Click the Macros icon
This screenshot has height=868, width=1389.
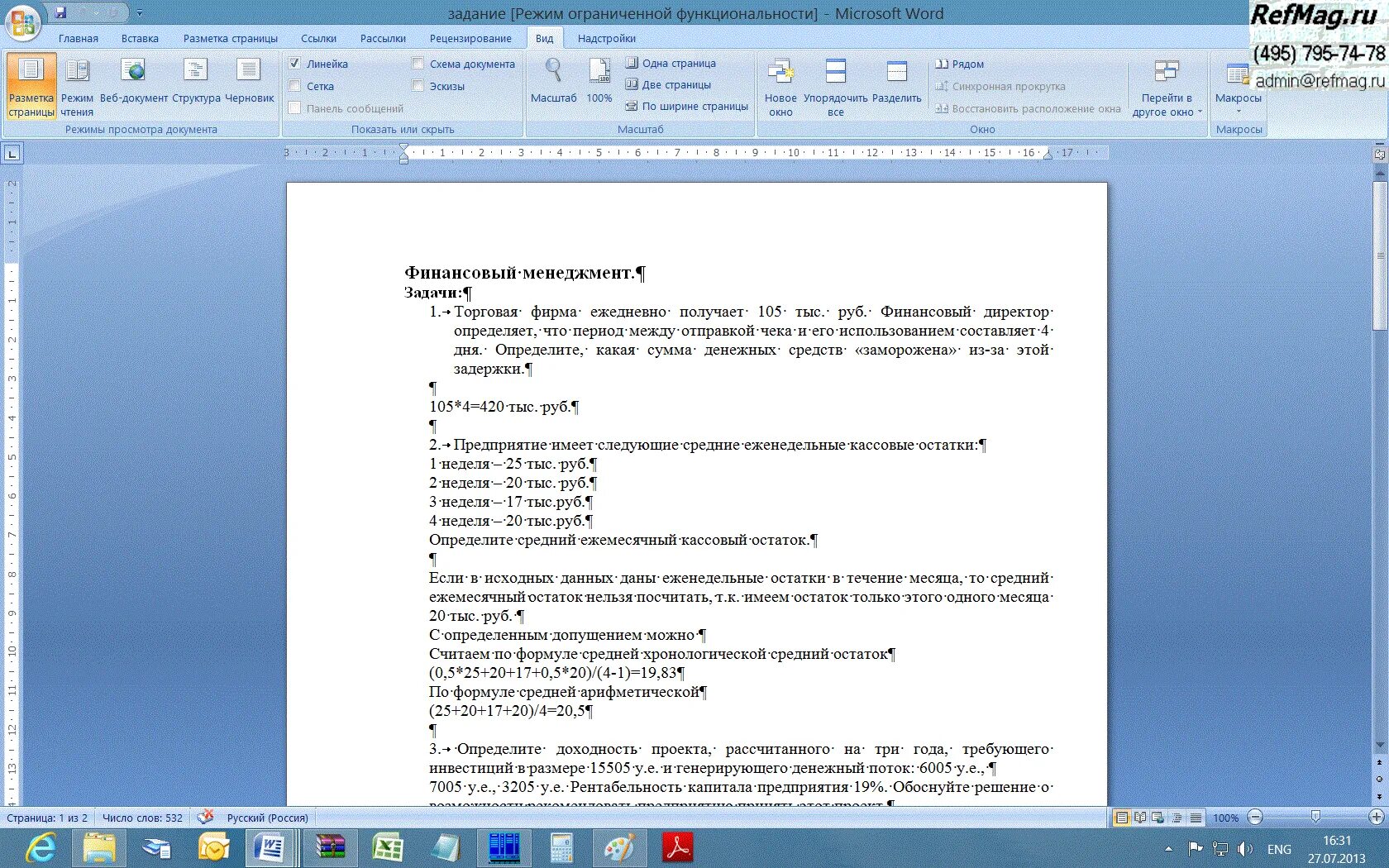1238,74
